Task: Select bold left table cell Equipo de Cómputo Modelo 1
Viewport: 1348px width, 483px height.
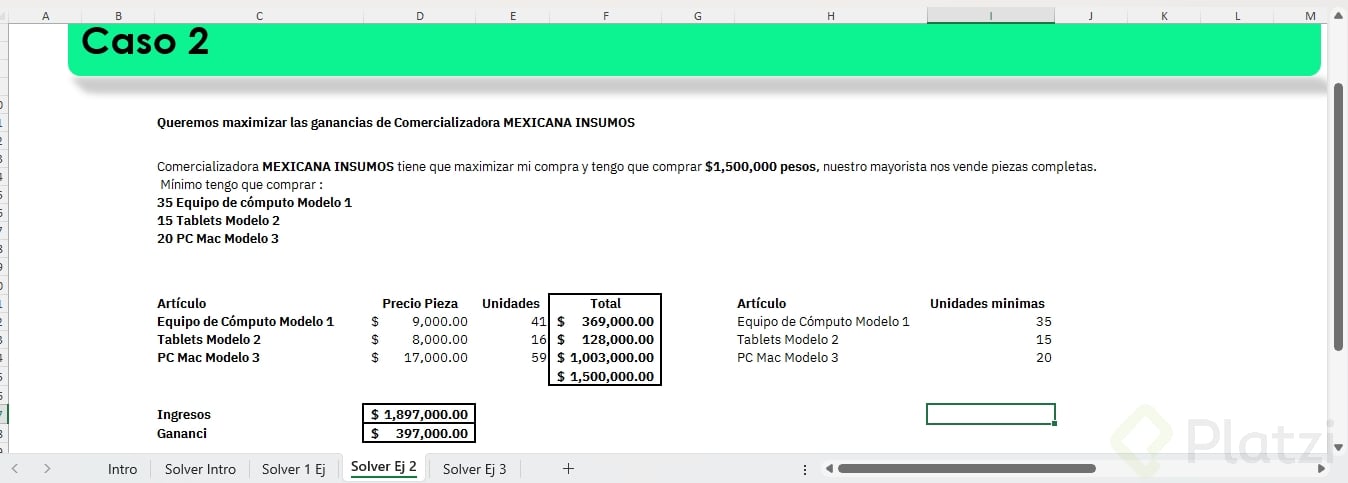Action: (x=245, y=321)
